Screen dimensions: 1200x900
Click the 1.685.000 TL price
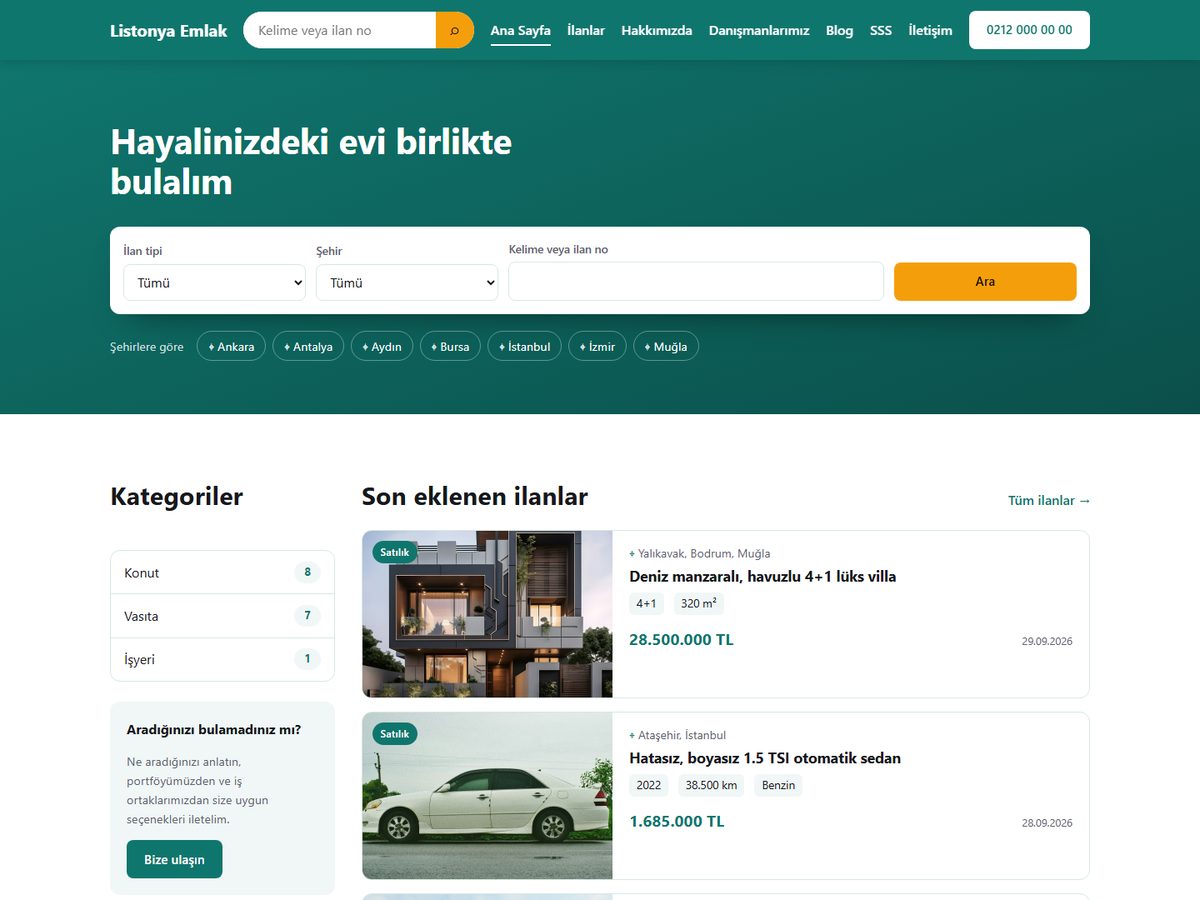coord(677,821)
